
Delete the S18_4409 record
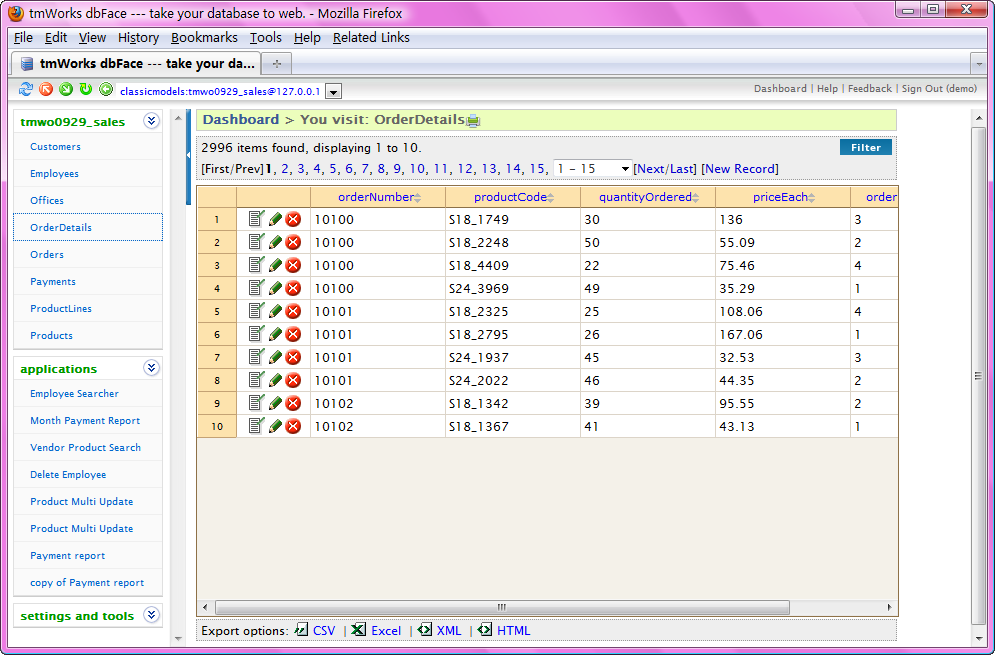pos(293,265)
